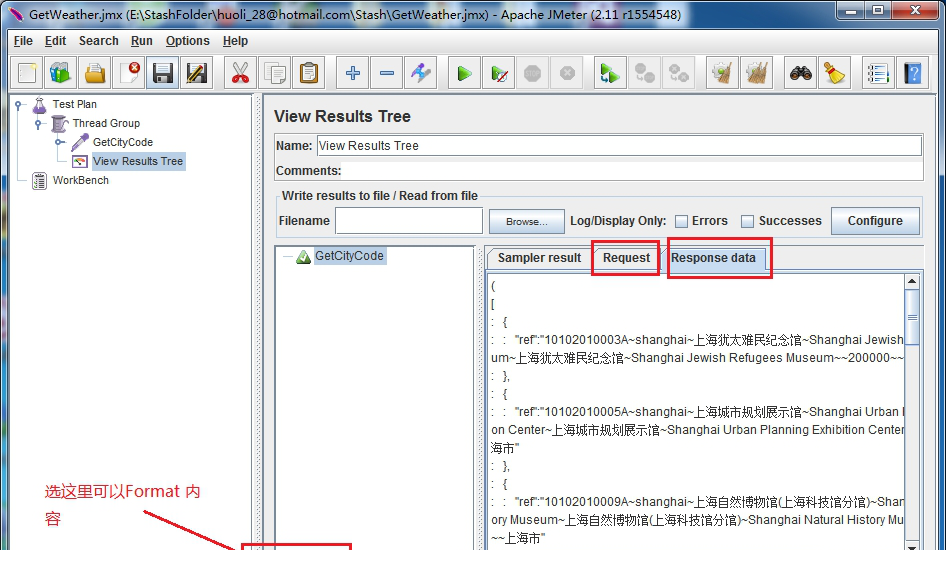Screen dimensions: 946x572
Task: Click the Browse... button
Action: click(527, 222)
